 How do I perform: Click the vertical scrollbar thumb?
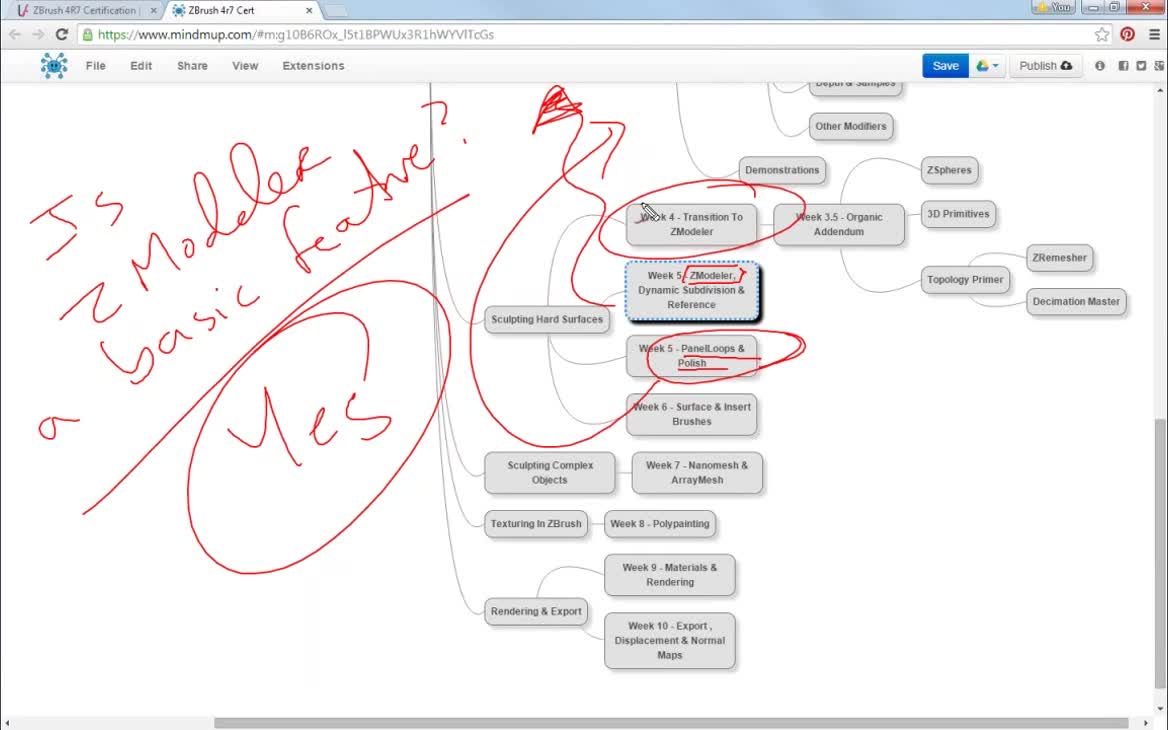1160,553
